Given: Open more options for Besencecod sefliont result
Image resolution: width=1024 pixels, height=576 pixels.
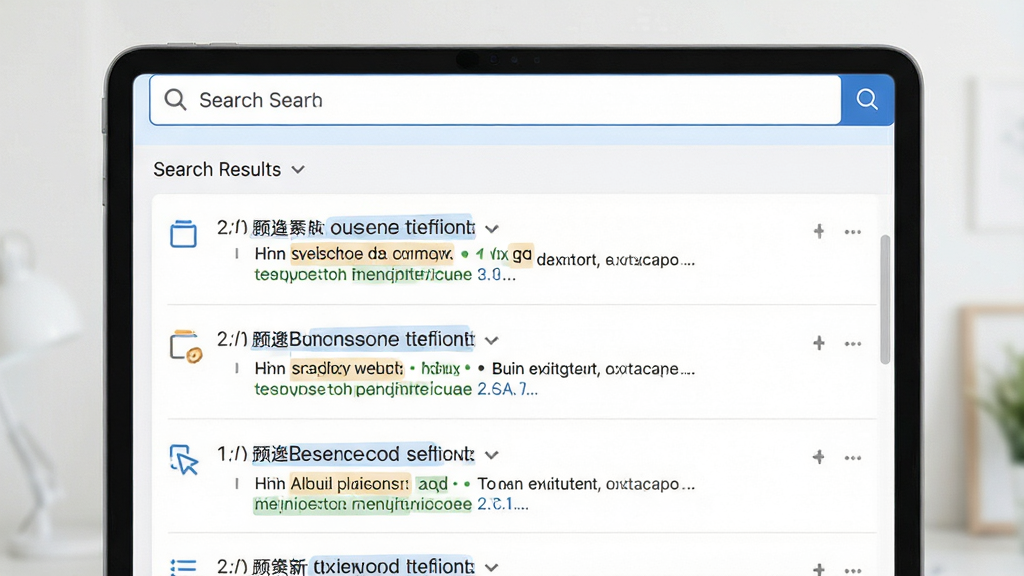Looking at the screenshot, I should click(x=853, y=458).
